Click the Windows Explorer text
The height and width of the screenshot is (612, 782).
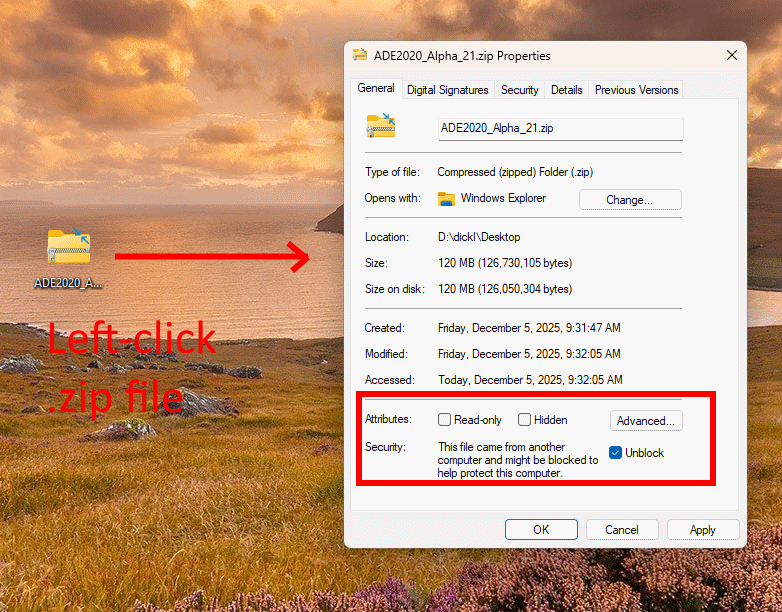pyautogui.click(x=503, y=198)
